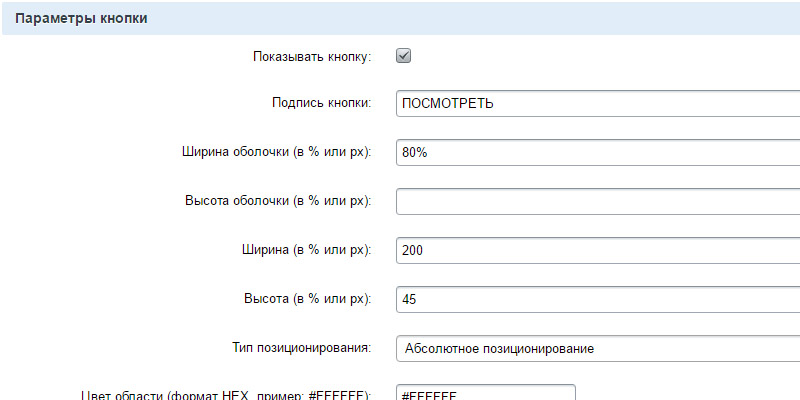Click the Ширина (в % или px) label

[x=306, y=250]
